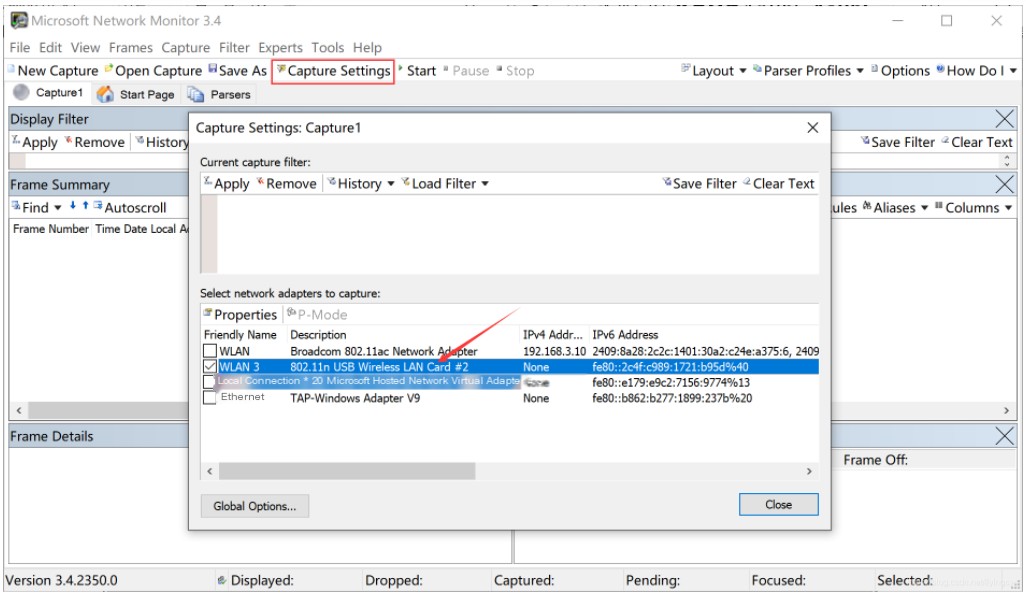Image resolution: width=1026 pixels, height=597 pixels.
Task: Click the adapter list horizontal scrollbar thumb
Action: pyautogui.click(x=347, y=471)
